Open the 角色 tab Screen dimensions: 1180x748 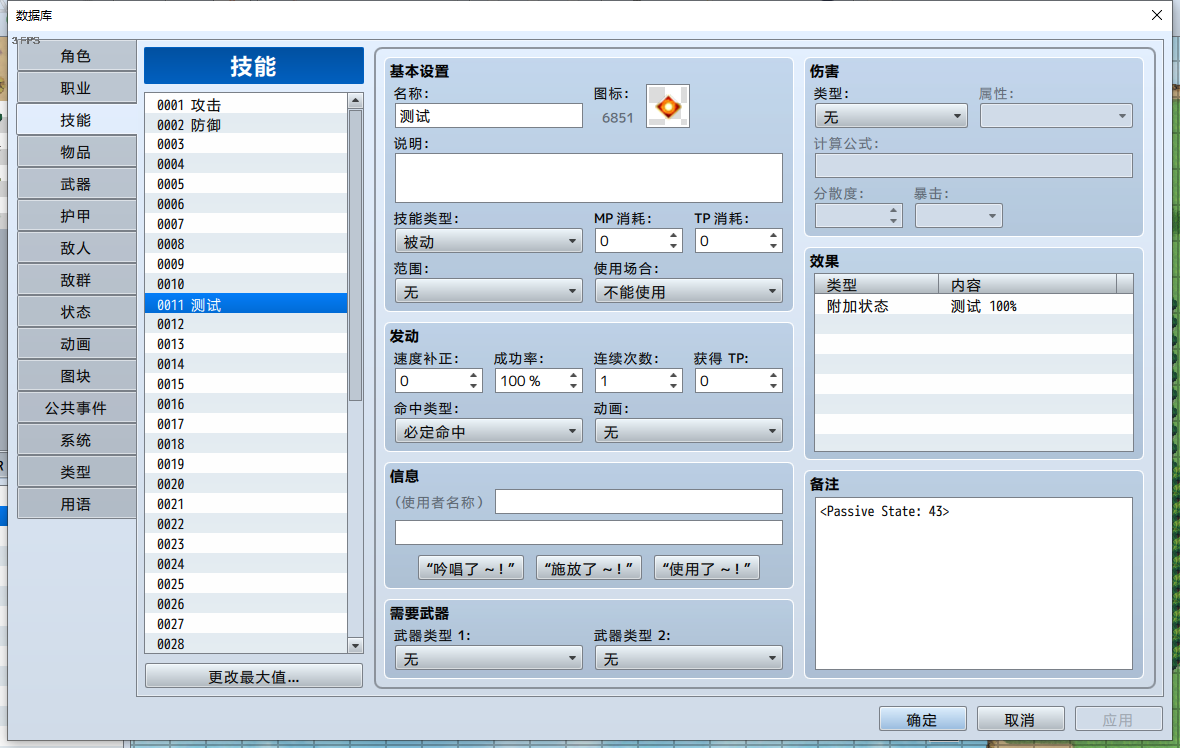coord(76,56)
